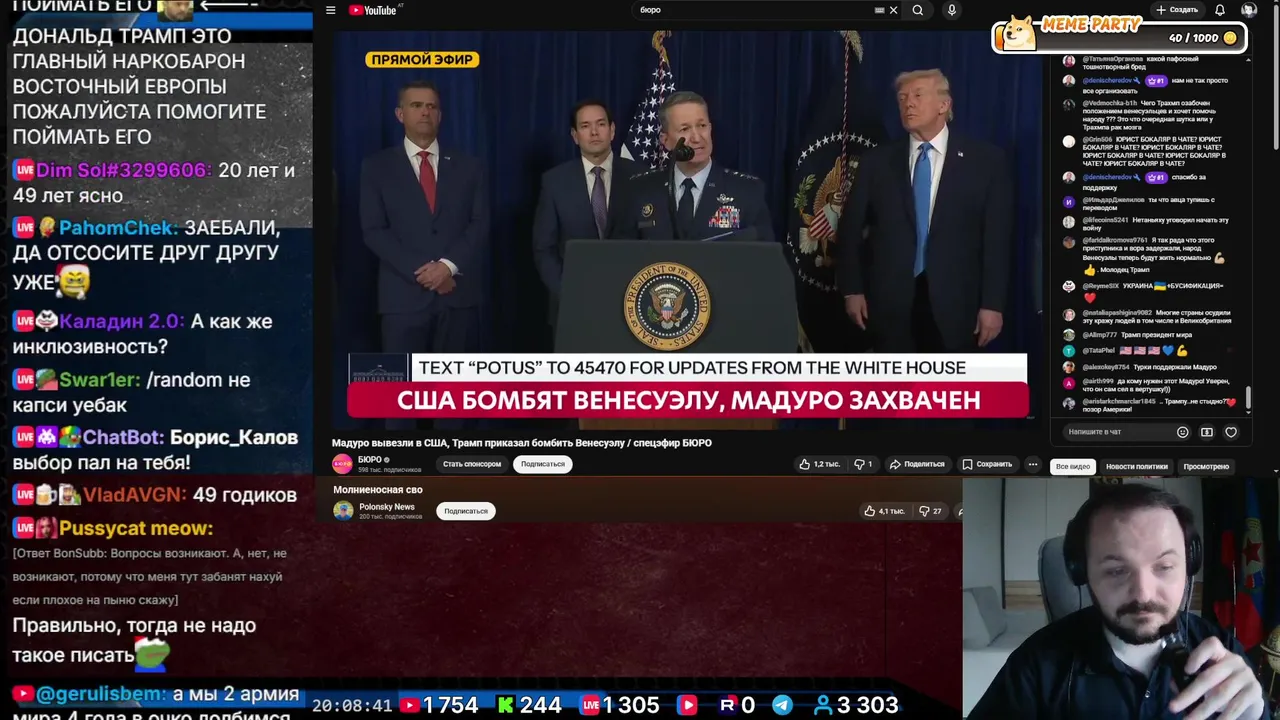Viewport: 1280px width, 720px height.
Task: Click 'Стать спонсором' button
Action: pyautogui.click(x=472, y=464)
